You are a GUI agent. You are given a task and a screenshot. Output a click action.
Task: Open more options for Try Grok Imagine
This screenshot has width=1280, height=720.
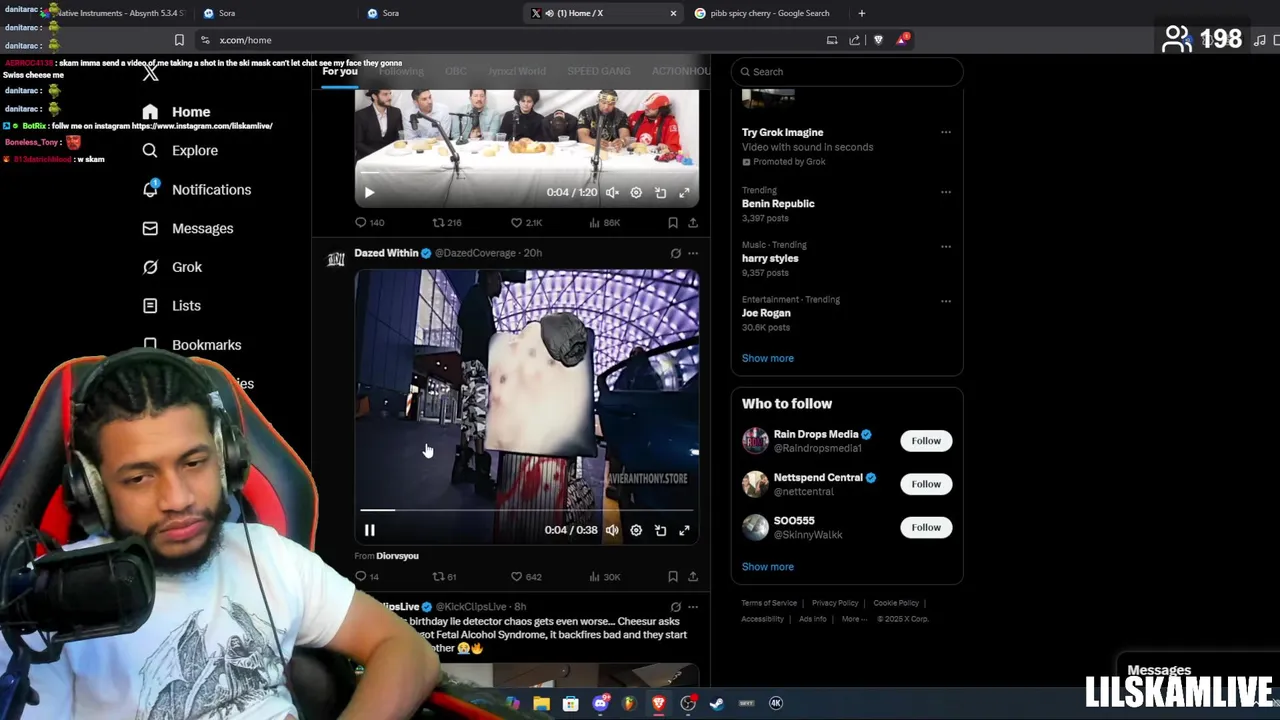(x=945, y=132)
